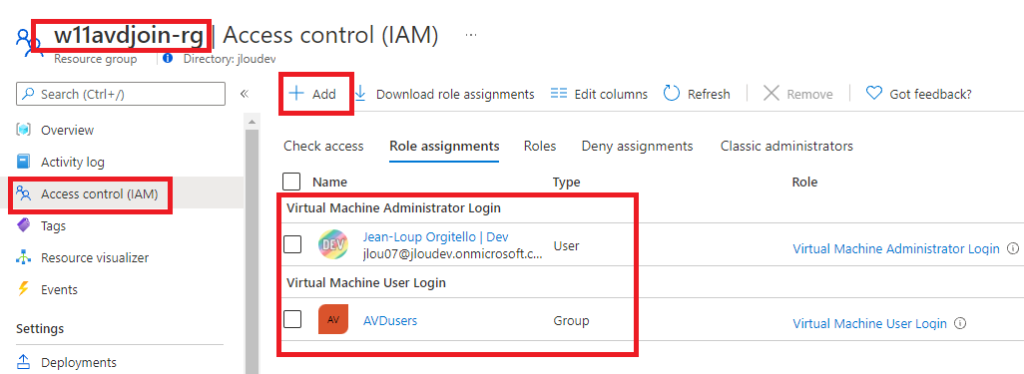
Task: Click the 'Virtual Machine User Login' group header
Action: point(366,283)
